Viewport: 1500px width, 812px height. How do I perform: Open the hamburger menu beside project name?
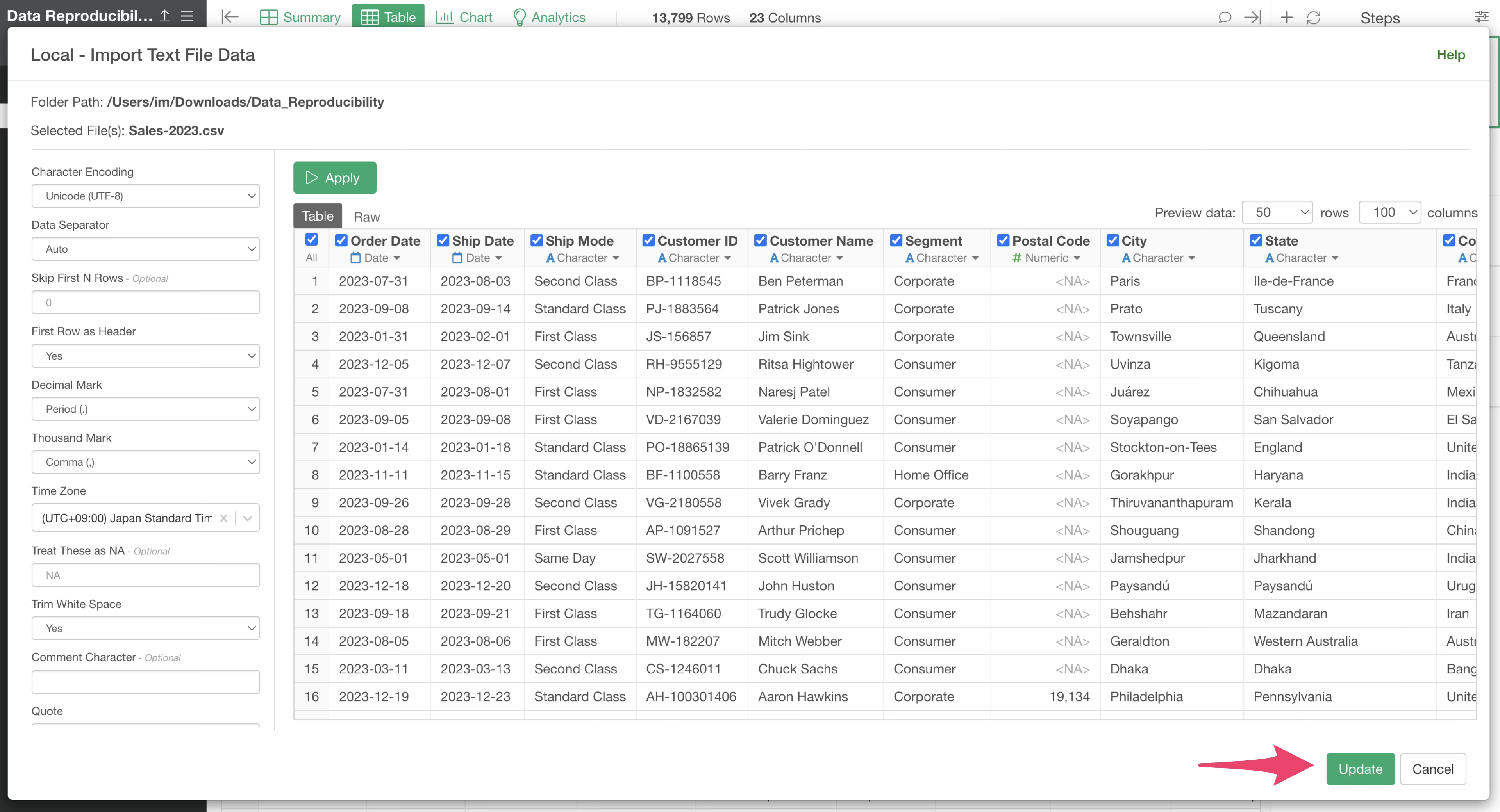point(187,16)
